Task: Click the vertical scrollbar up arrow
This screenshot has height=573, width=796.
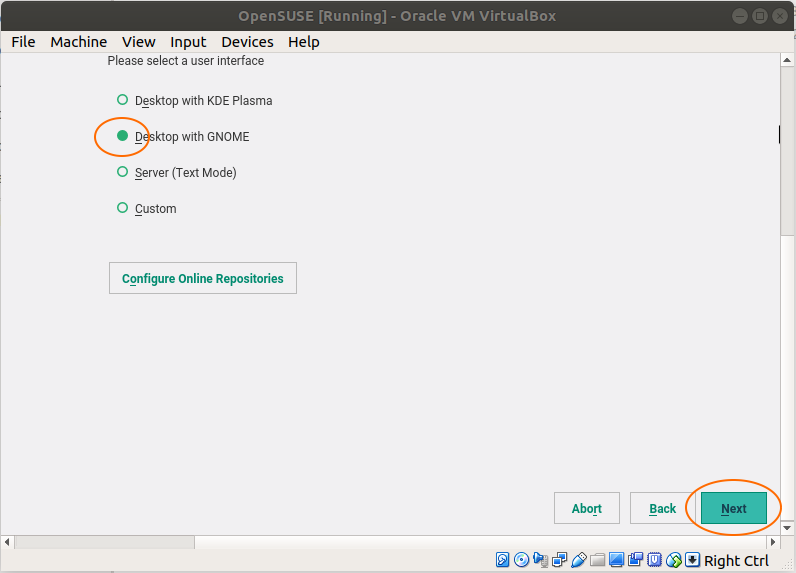Action: (x=787, y=60)
